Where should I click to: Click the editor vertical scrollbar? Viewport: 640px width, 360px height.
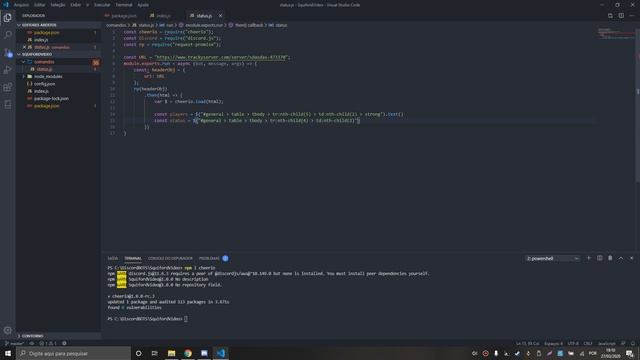(638, 106)
